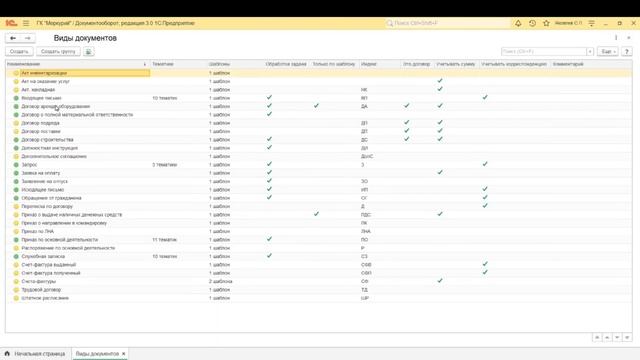Click green circle icon of 'Должностная инструкция'

16,148
